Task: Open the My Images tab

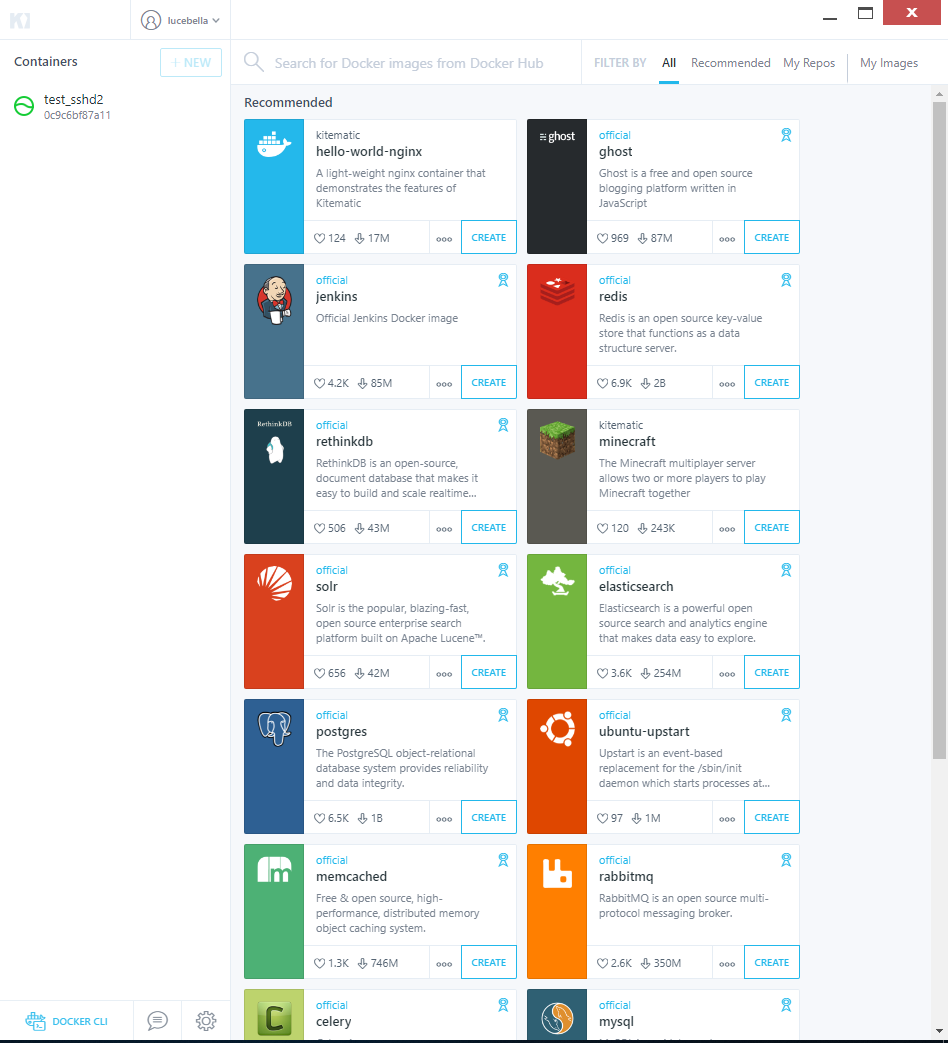Action: point(889,63)
